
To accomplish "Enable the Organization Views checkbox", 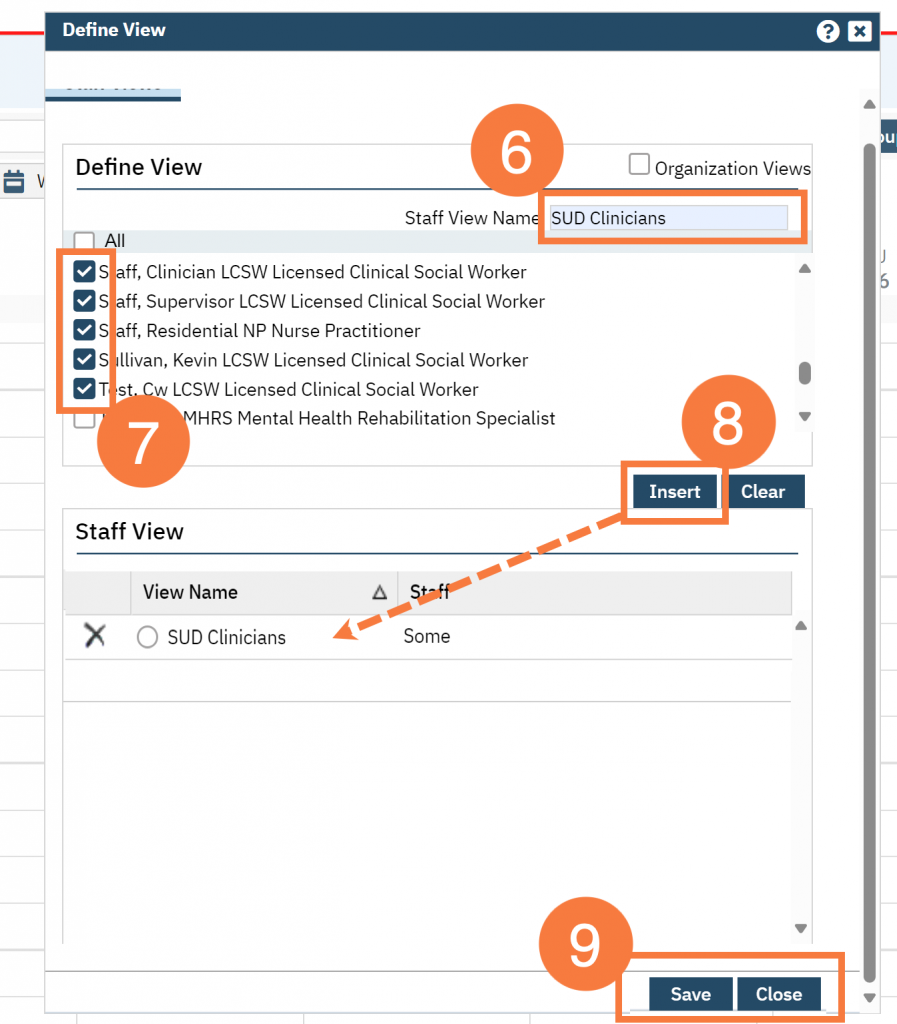I will point(639,165).
